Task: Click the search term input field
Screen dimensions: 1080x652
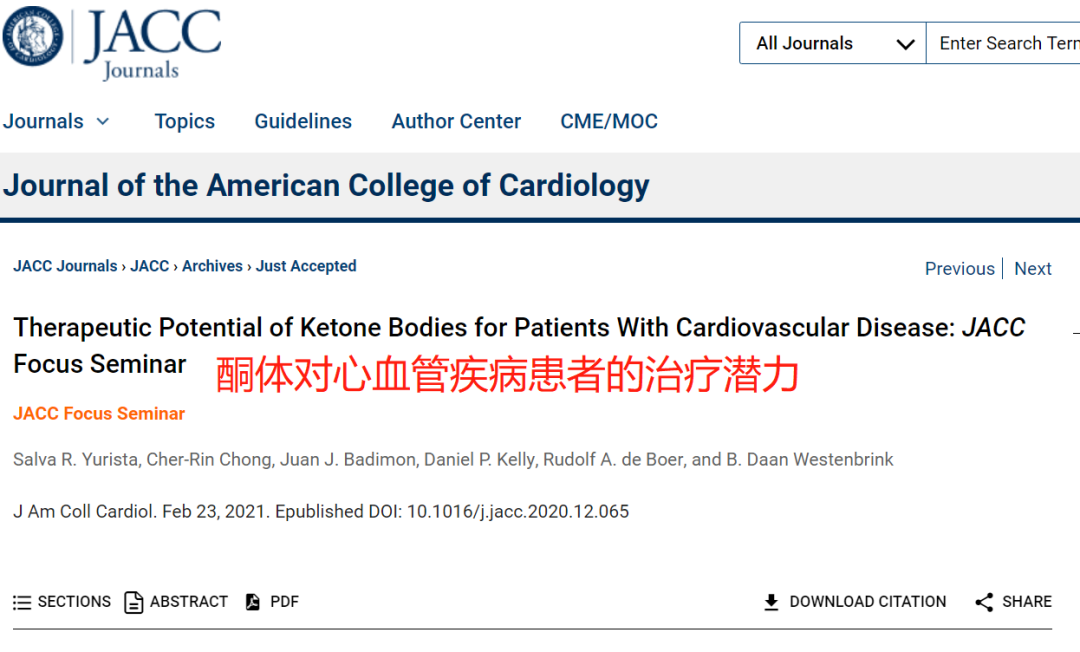Action: [1004, 43]
